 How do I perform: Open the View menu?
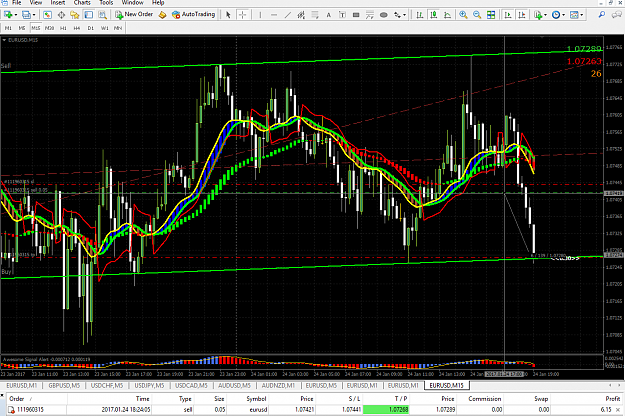pos(36,3)
